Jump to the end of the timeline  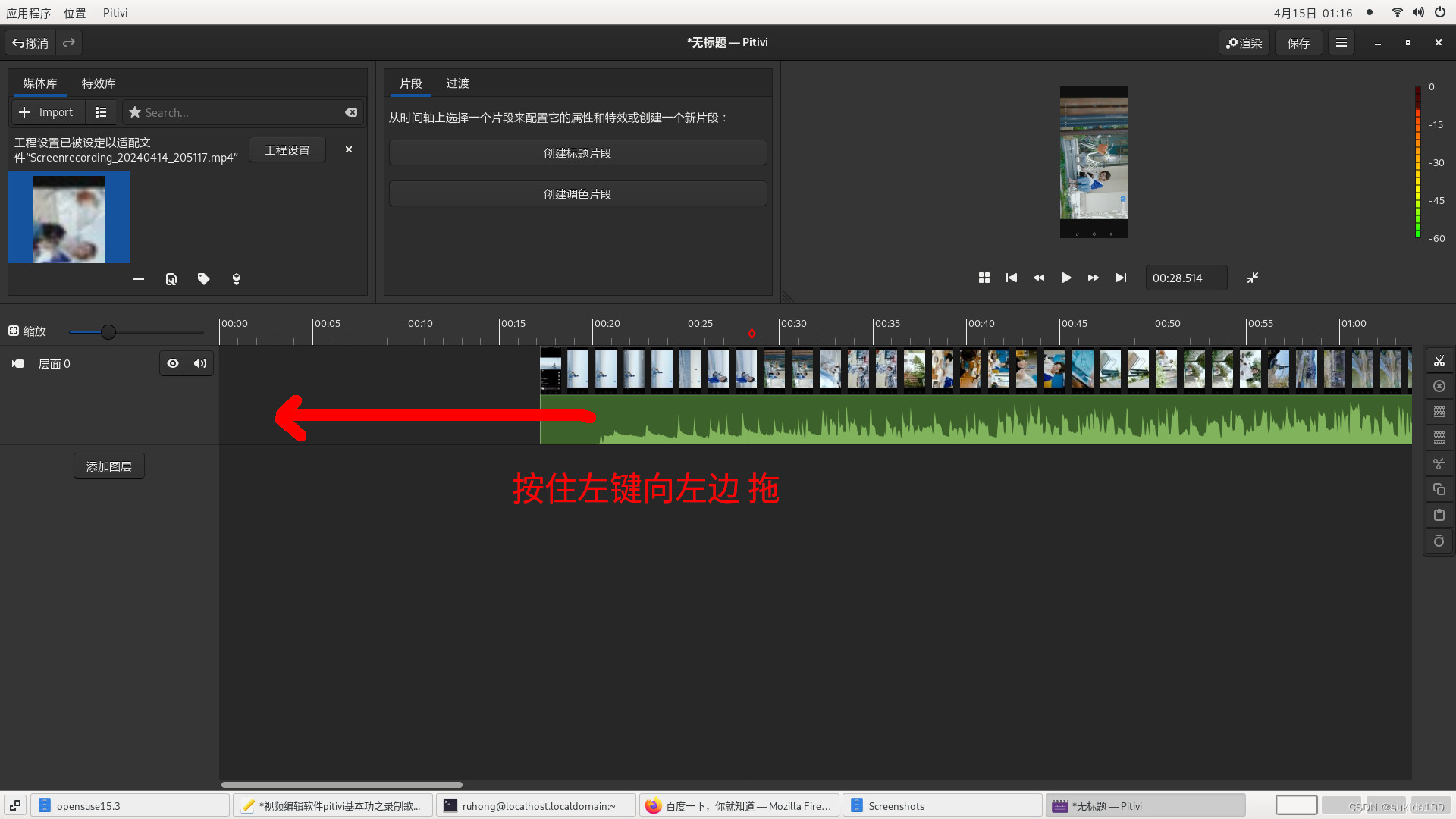1120,278
